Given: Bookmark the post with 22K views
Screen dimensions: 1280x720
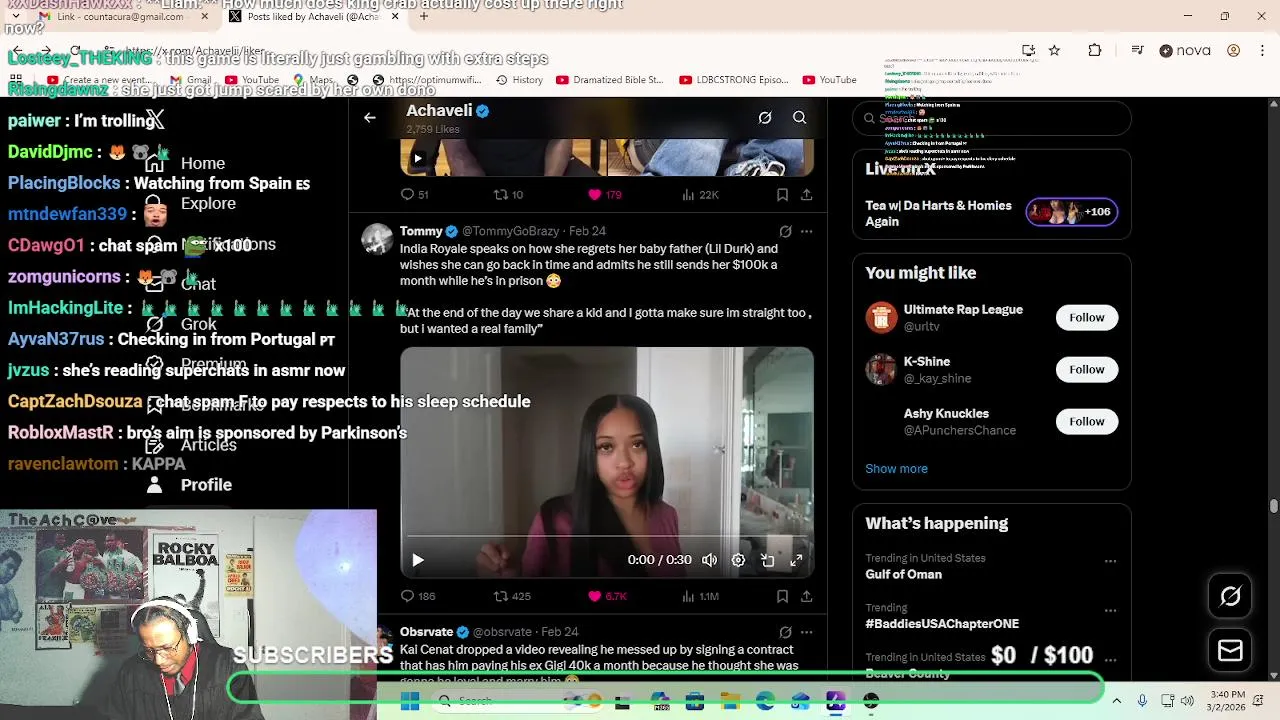Looking at the screenshot, I should click(782, 195).
